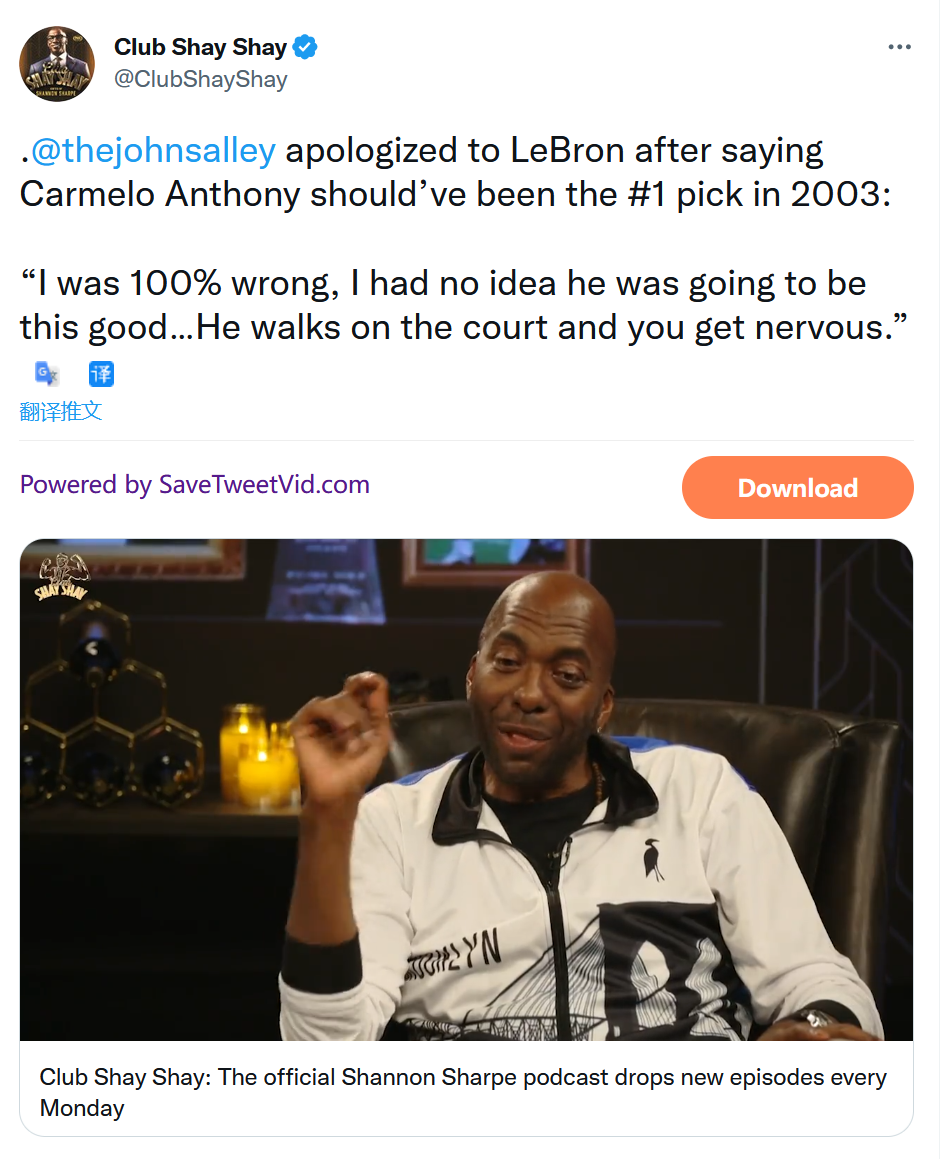Open the three-dot more options menu
The image size is (946, 1159).
(x=899, y=47)
